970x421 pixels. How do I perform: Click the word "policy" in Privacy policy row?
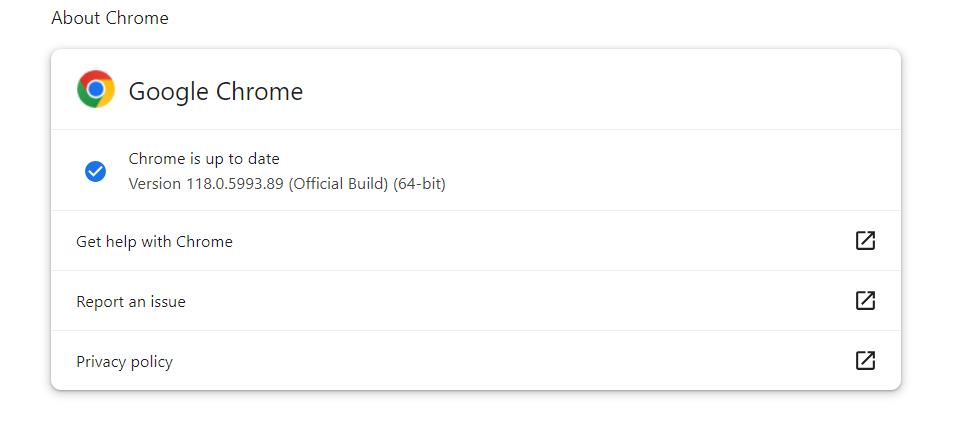tap(151, 361)
